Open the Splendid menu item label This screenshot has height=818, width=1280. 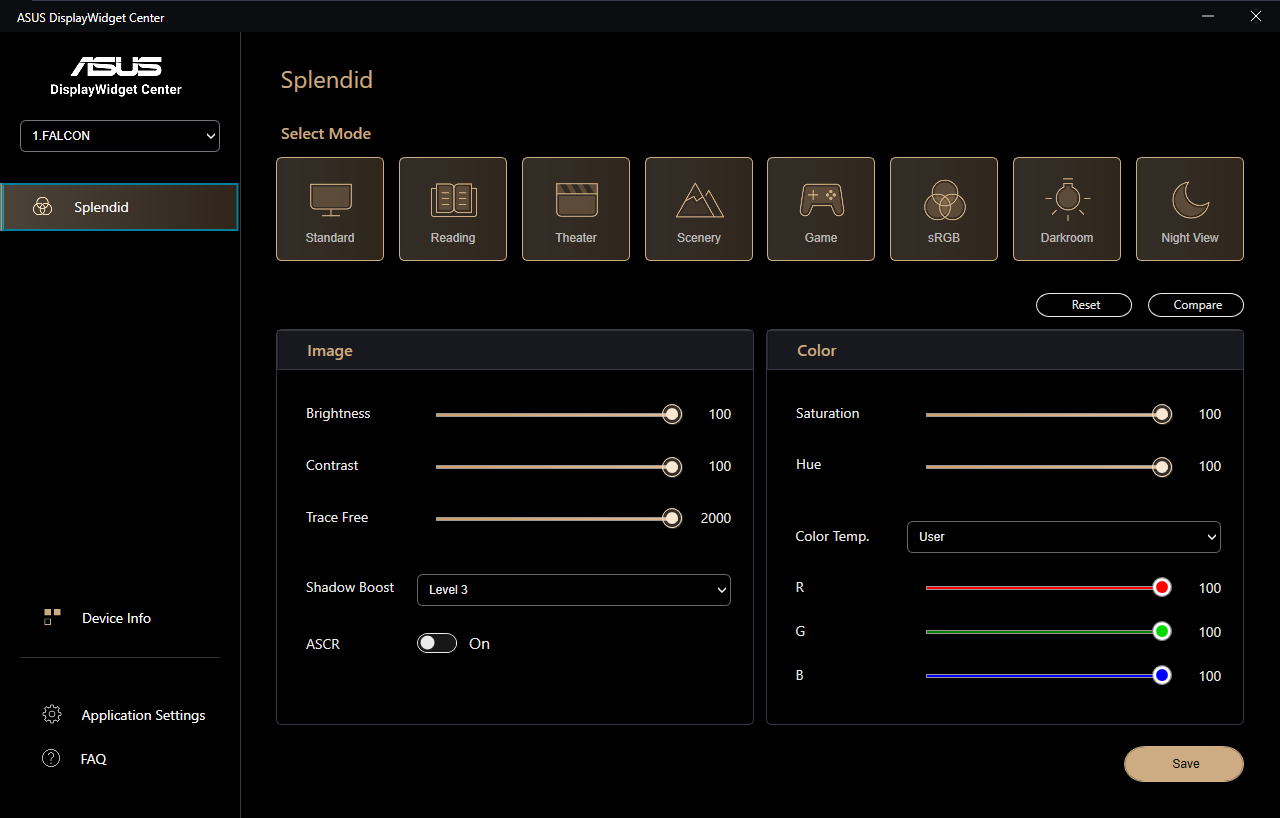point(101,207)
